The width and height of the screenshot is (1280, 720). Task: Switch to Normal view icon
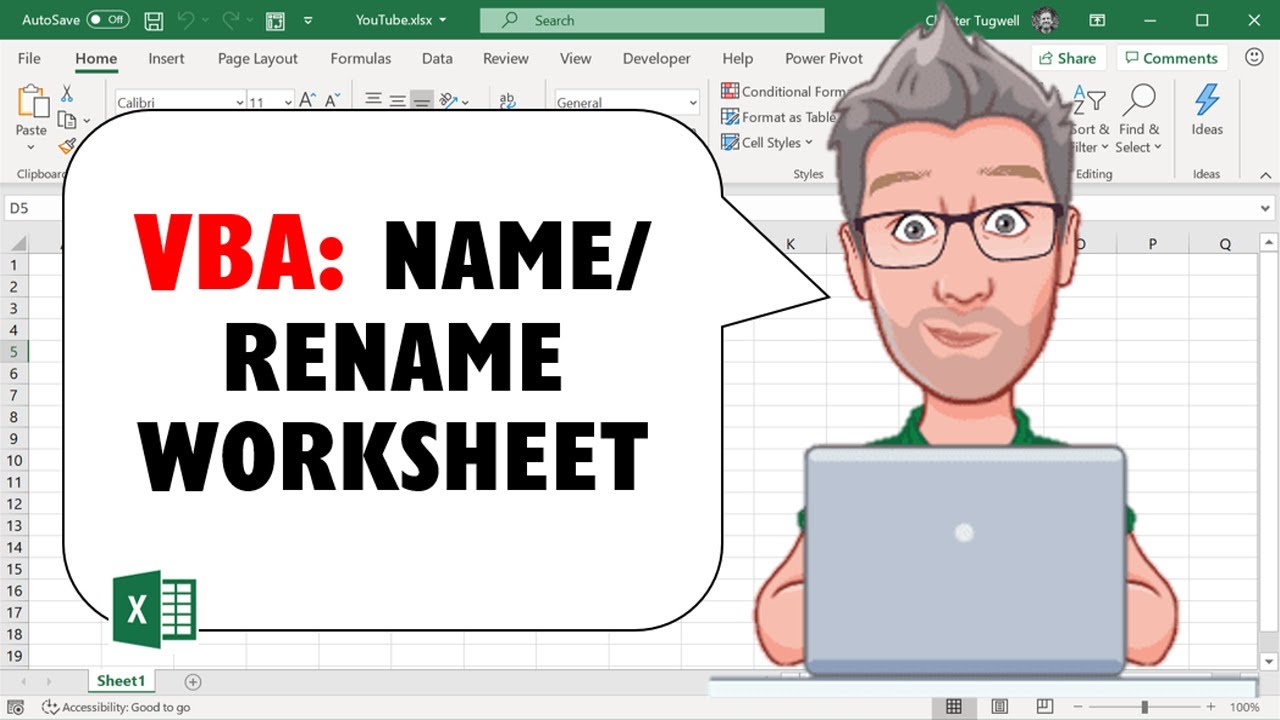coord(954,707)
